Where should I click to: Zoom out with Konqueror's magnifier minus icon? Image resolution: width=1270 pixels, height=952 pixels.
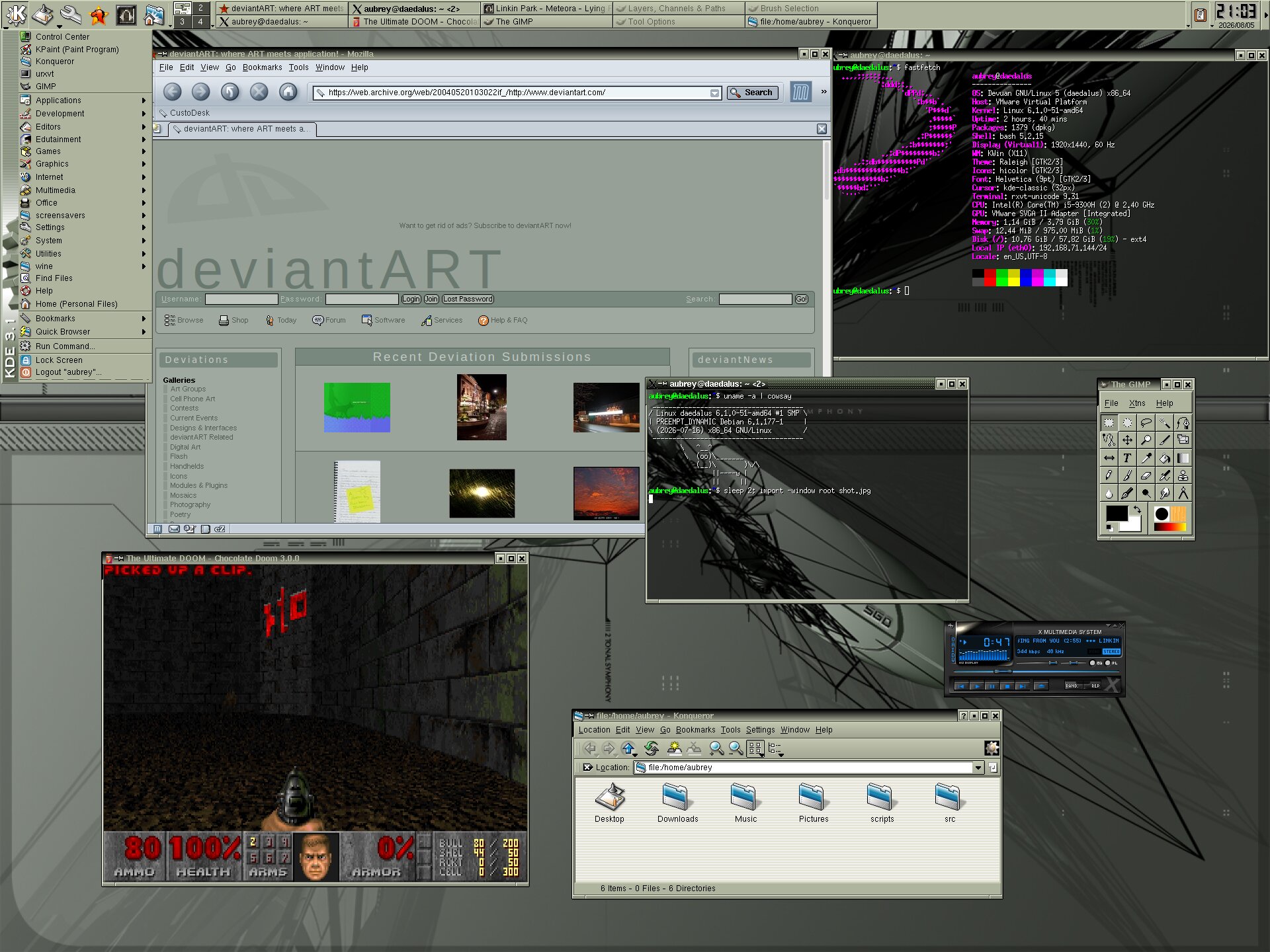[x=736, y=748]
